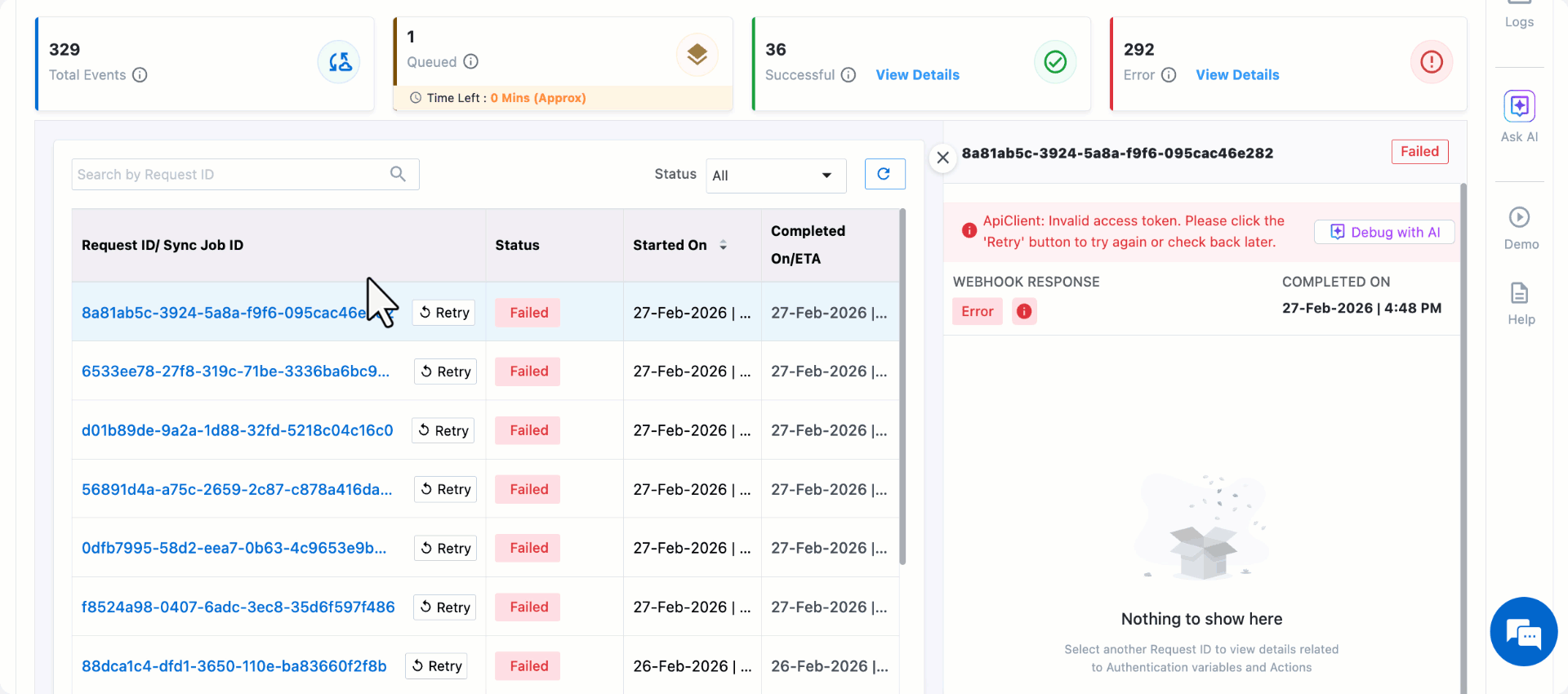Viewport: 1568px width, 694px height.
Task: Click the Failed badge in details header
Action: click(x=1419, y=152)
